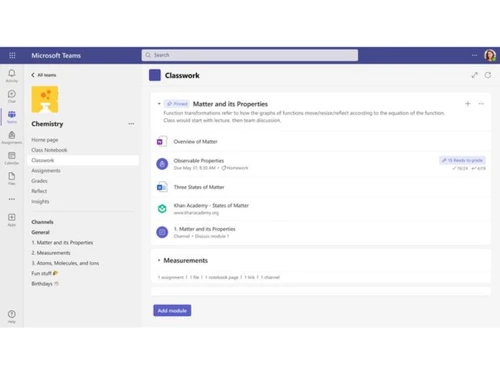The height and width of the screenshot is (375, 500).
Task: Click the Overview of Matter OneNote icon
Action: [162, 142]
